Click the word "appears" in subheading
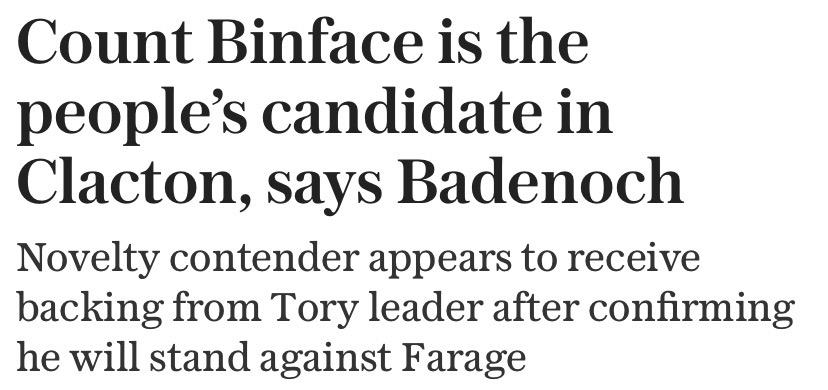 [440, 262]
